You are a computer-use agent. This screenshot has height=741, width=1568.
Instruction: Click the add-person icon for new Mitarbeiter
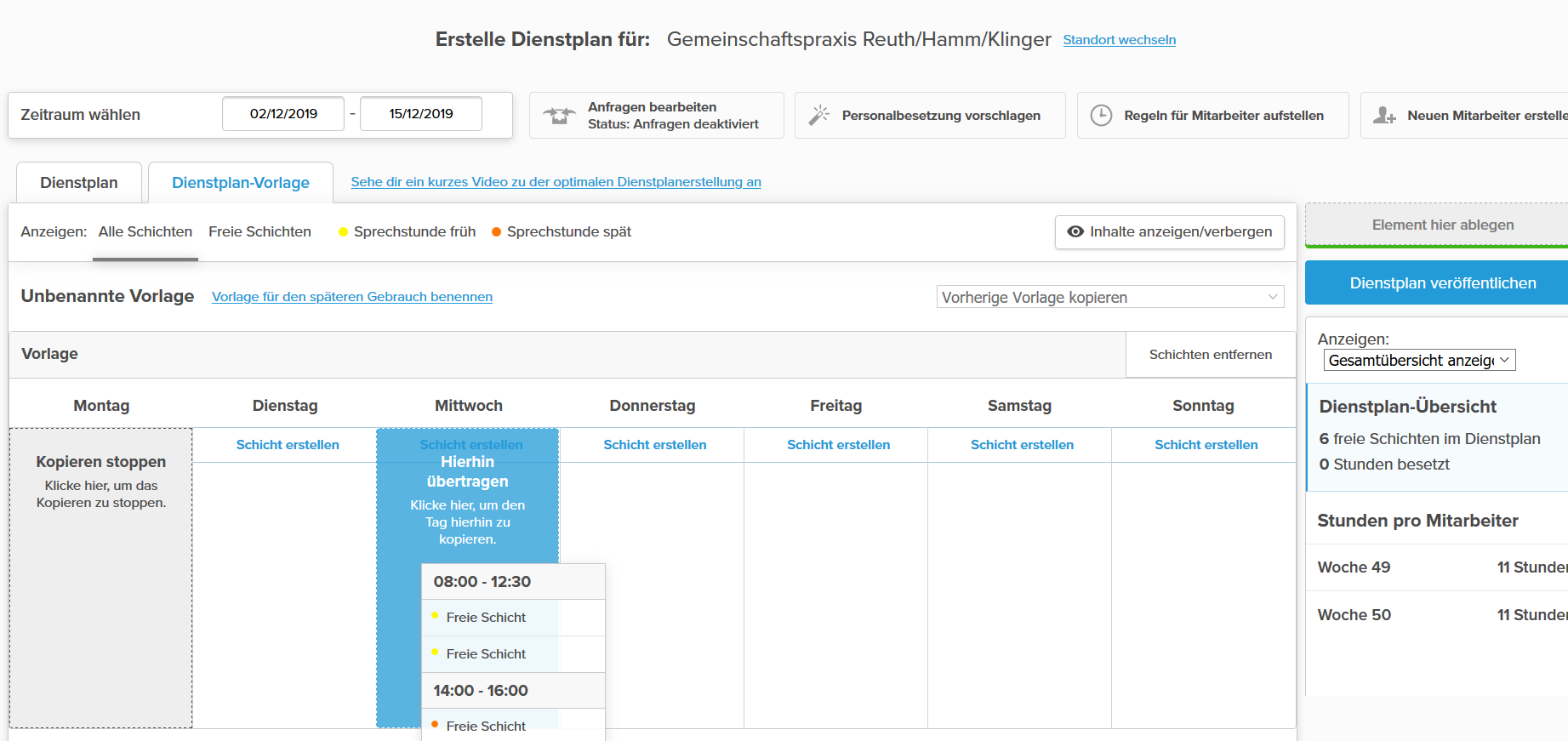pos(1384,116)
